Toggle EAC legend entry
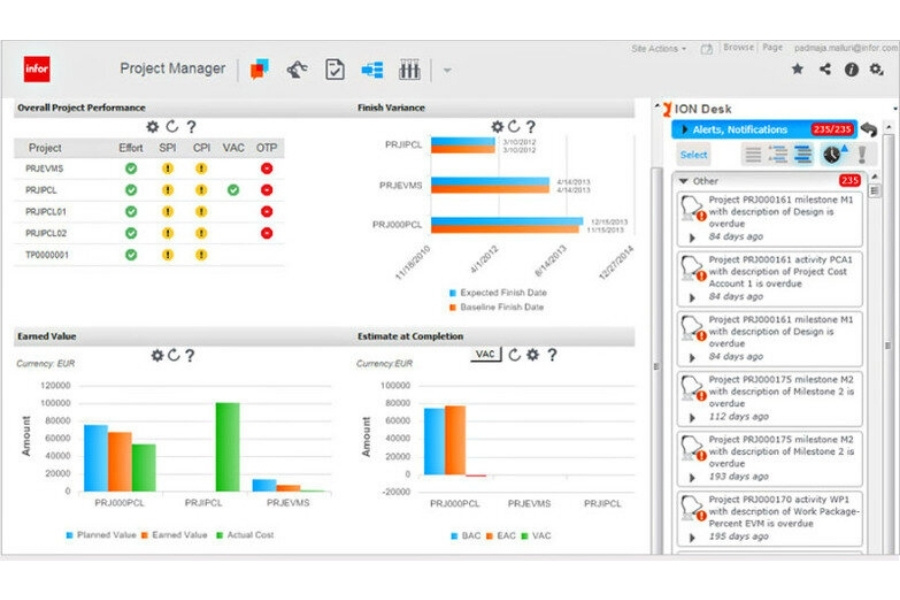 501,536
